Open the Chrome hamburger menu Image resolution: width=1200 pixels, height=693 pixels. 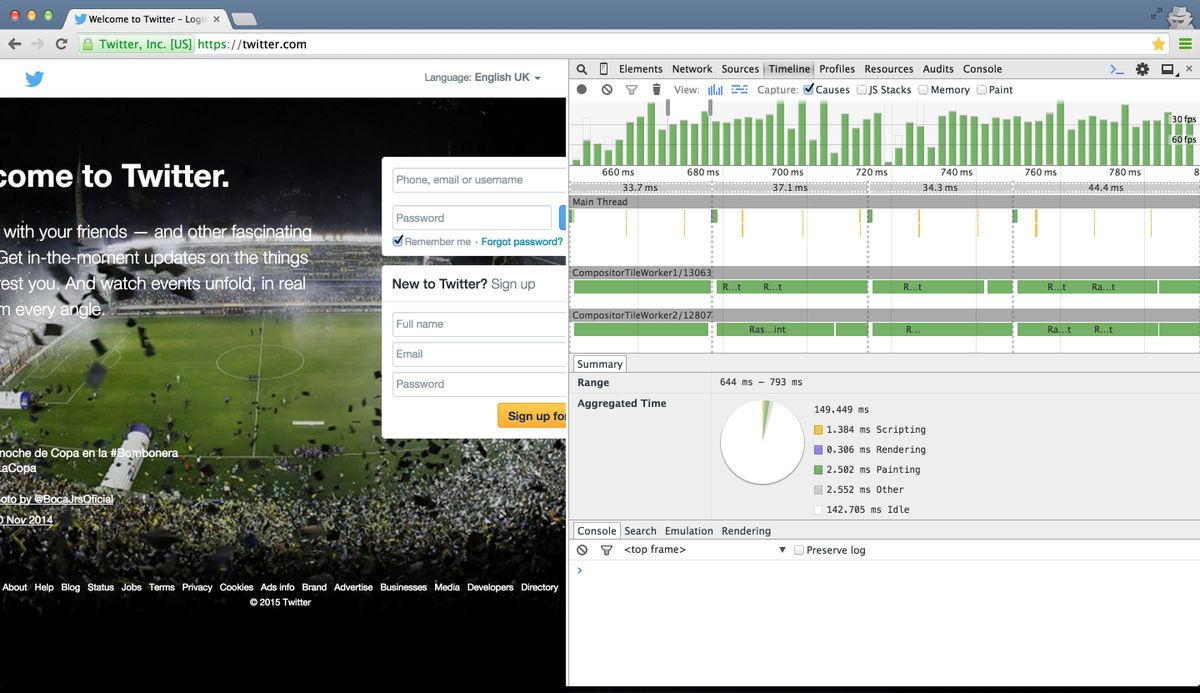click(x=1185, y=44)
